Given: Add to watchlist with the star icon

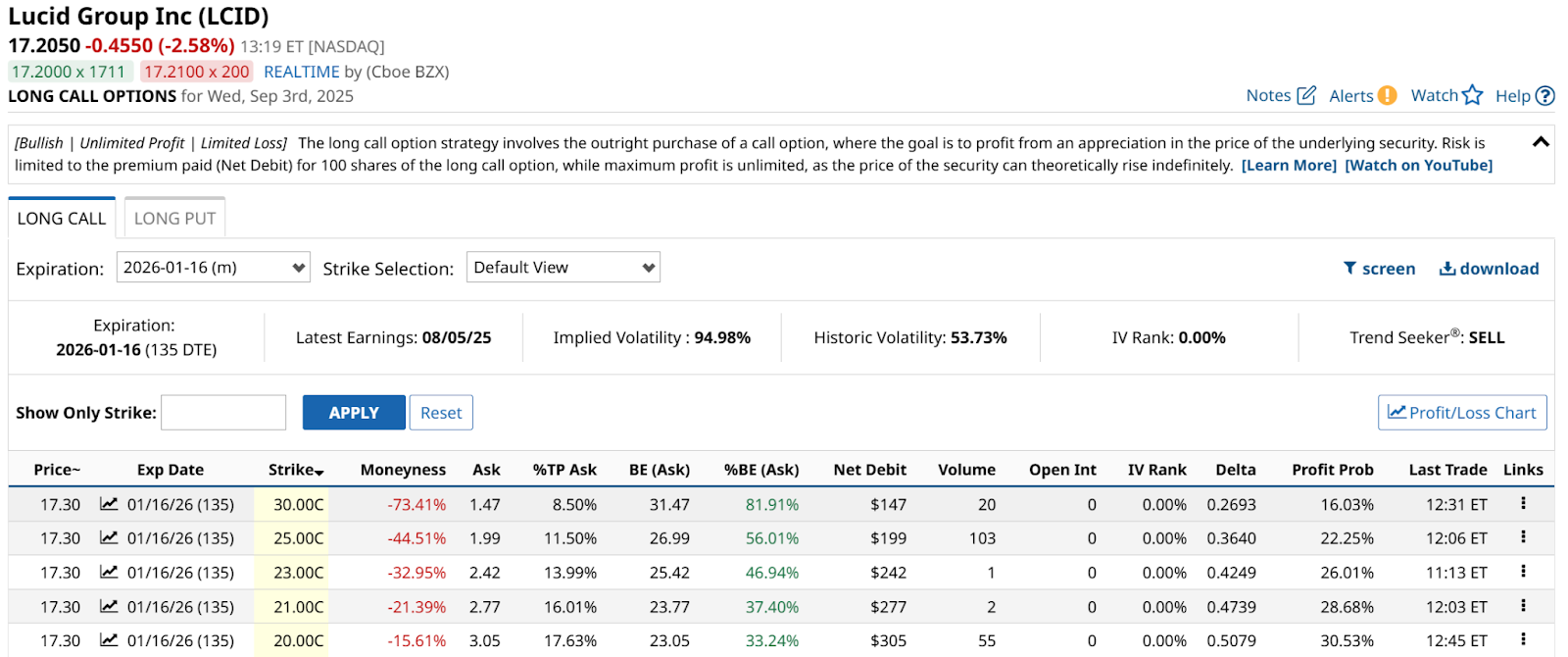Looking at the screenshot, I should coord(1472,95).
